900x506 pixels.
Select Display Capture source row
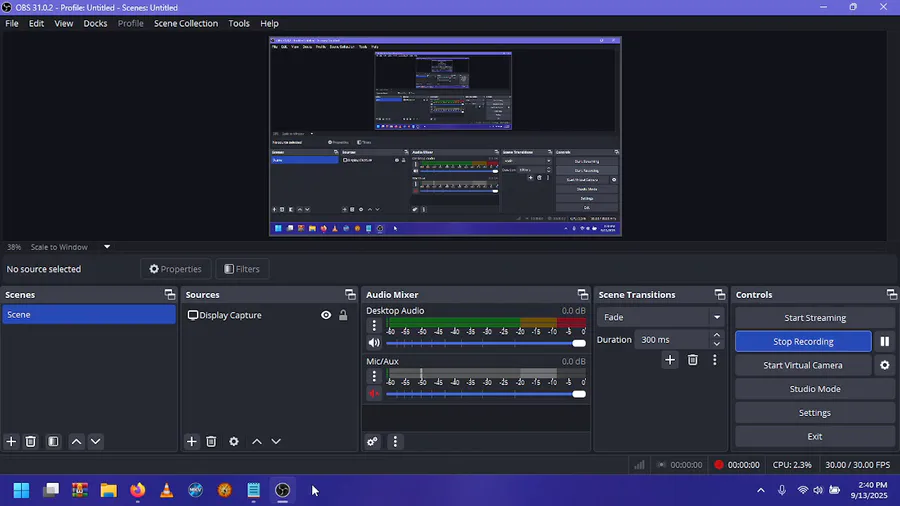269,315
